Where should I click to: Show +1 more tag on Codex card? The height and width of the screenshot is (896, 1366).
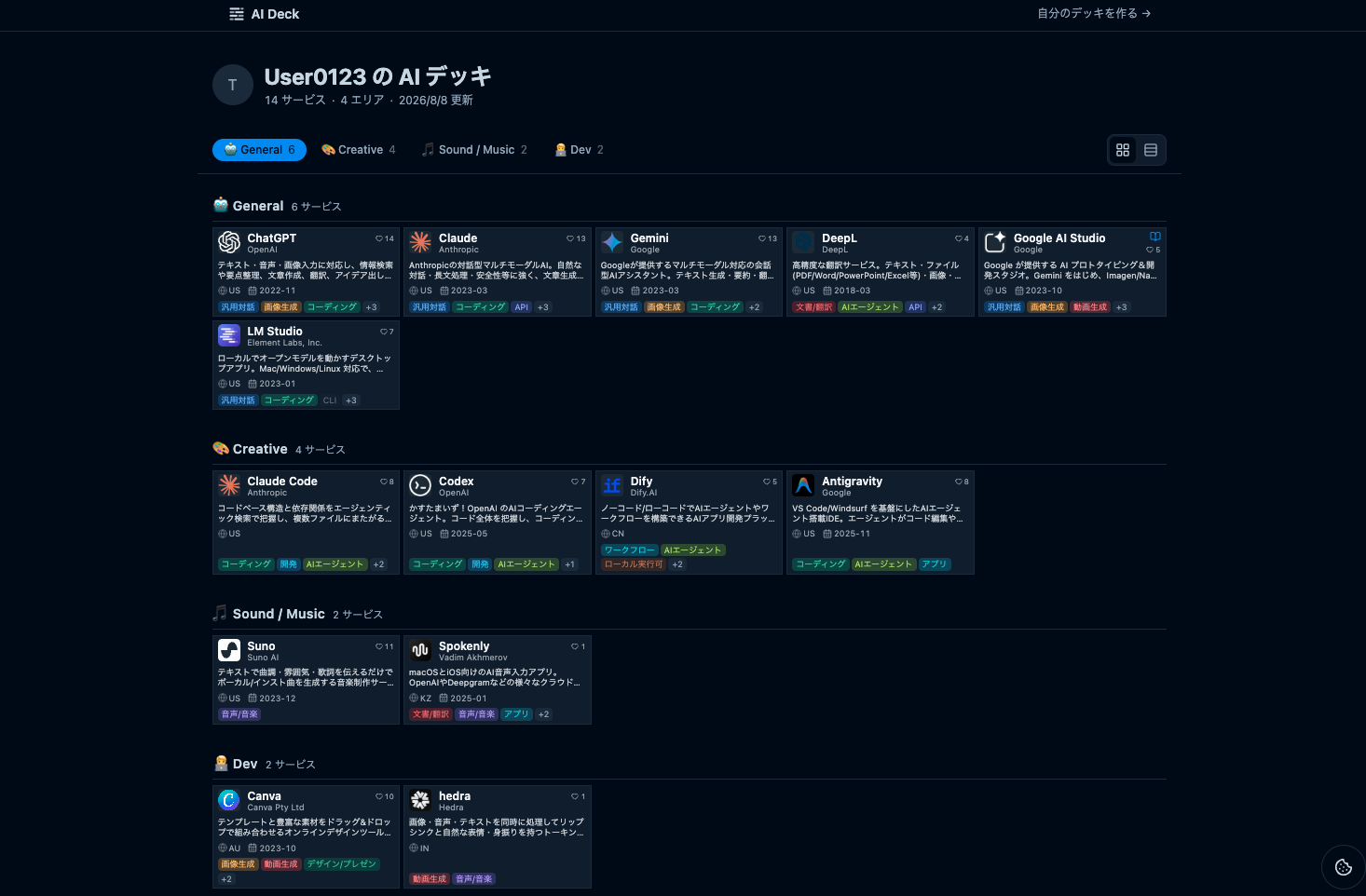[569, 564]
